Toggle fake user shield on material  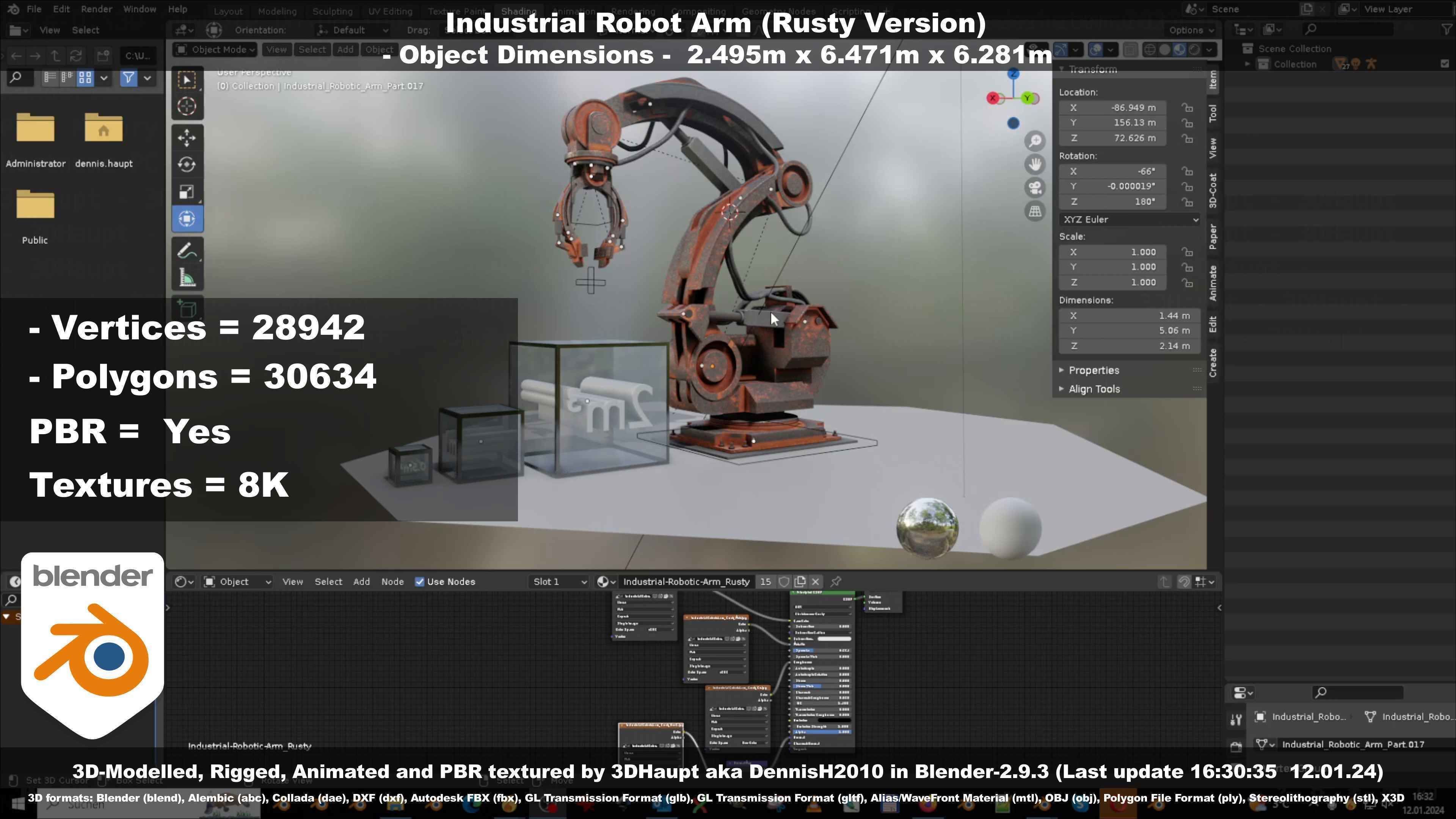784,582
